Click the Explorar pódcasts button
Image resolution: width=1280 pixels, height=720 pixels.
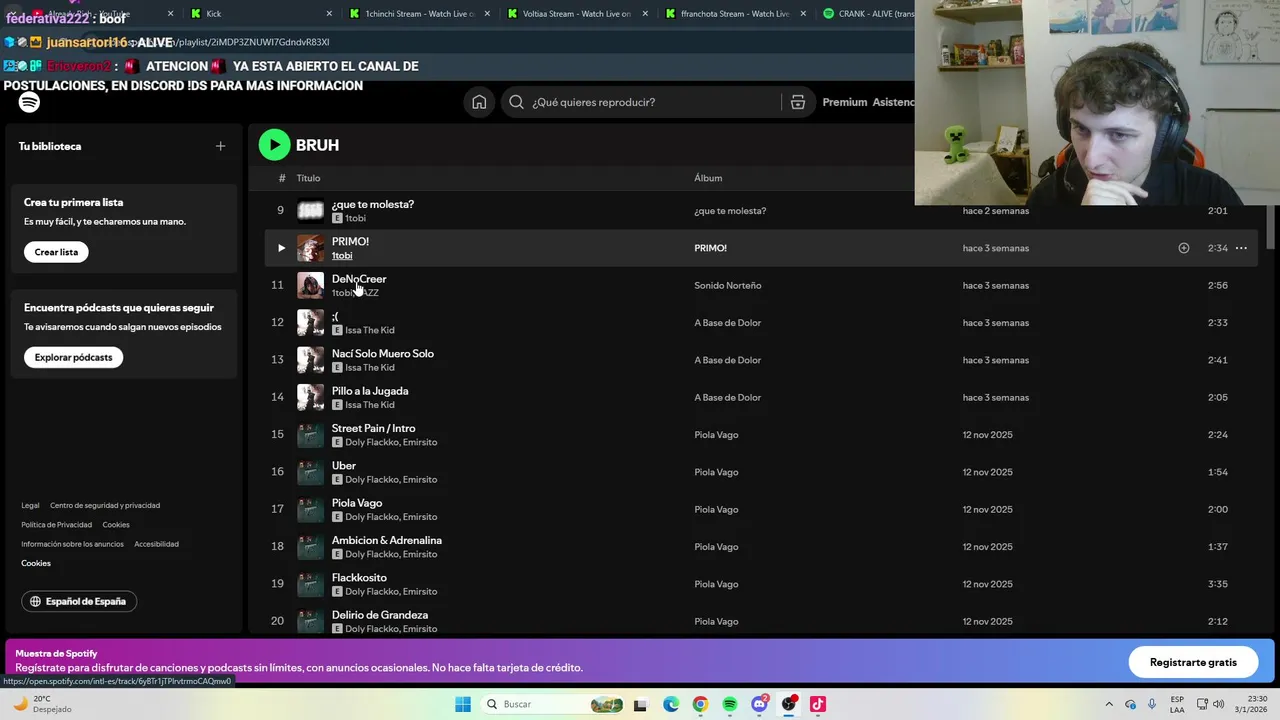coord(73,357)
